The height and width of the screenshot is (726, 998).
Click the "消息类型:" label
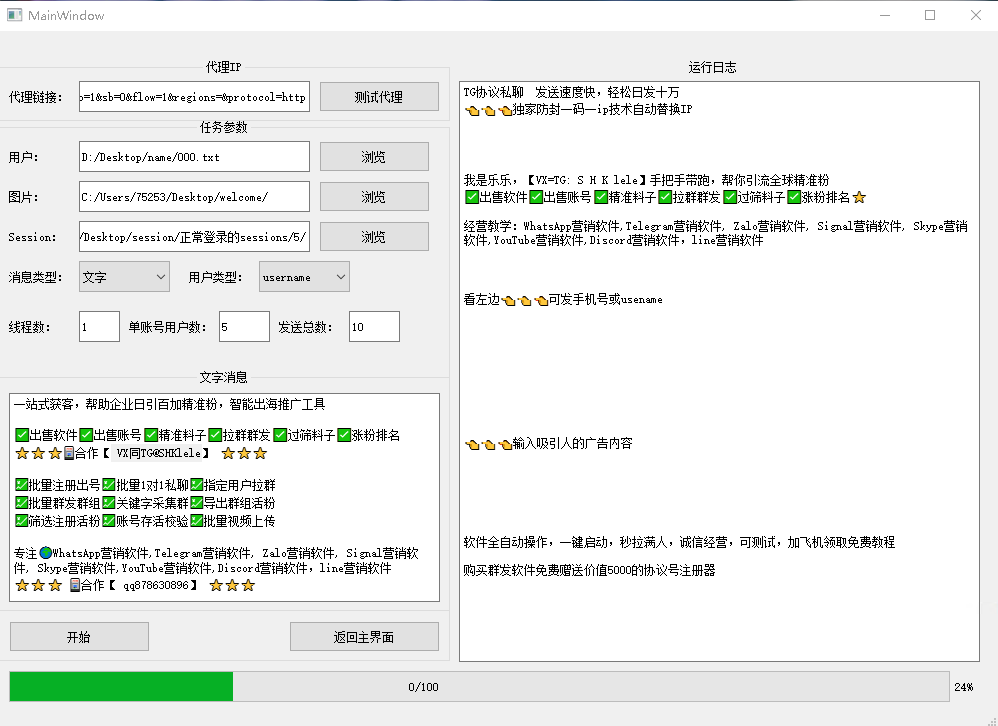pos(36,277)
